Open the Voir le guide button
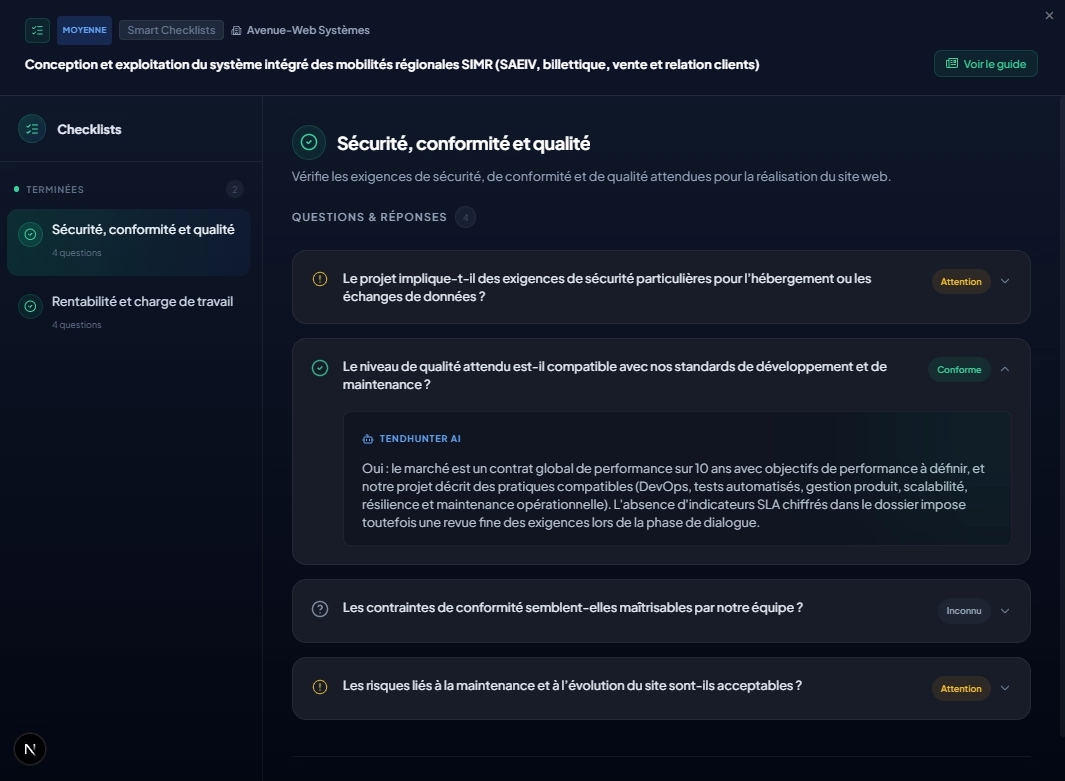 pos(986,64)
